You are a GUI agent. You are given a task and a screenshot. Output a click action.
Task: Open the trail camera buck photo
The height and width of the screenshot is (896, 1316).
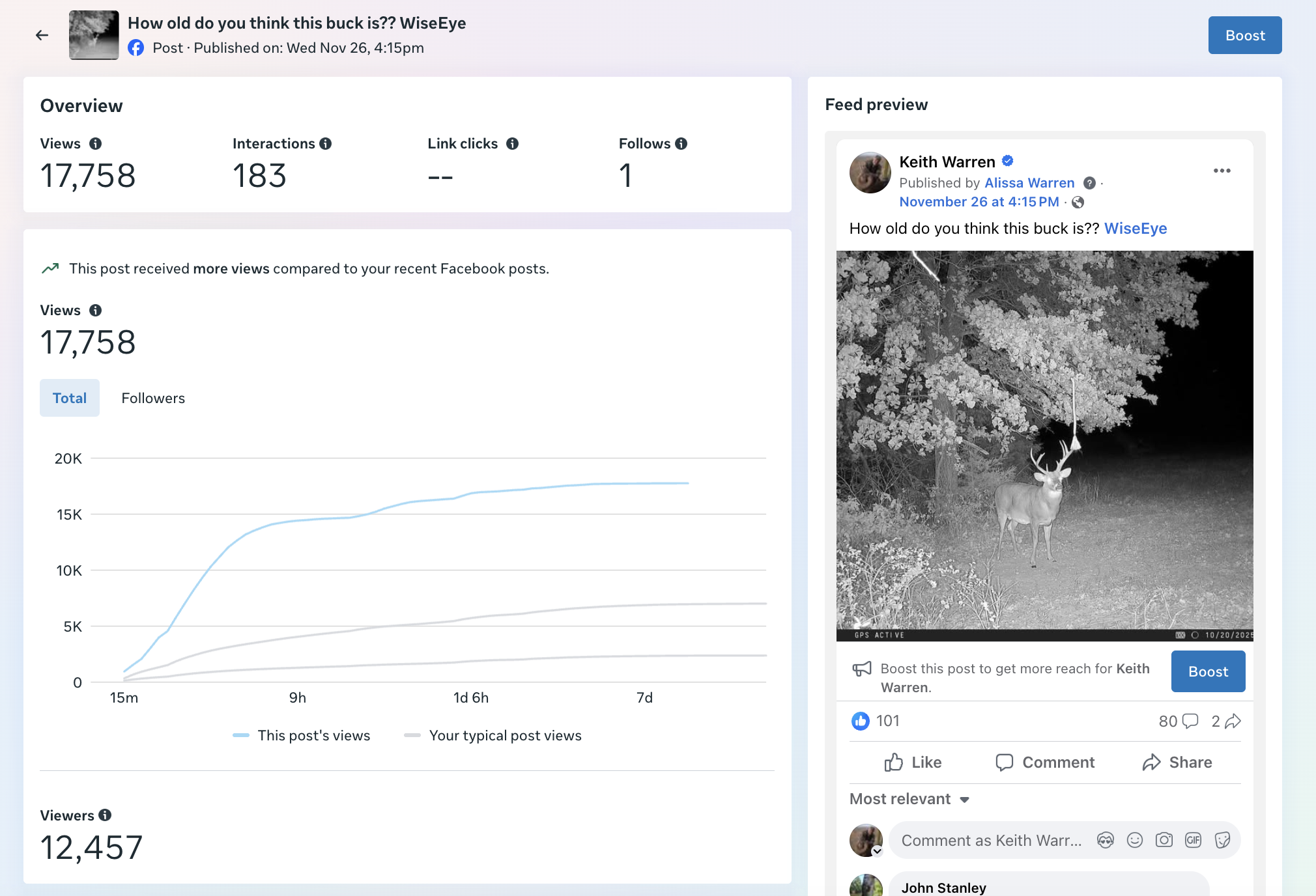pyautogui.click(x=1044, y=445)
